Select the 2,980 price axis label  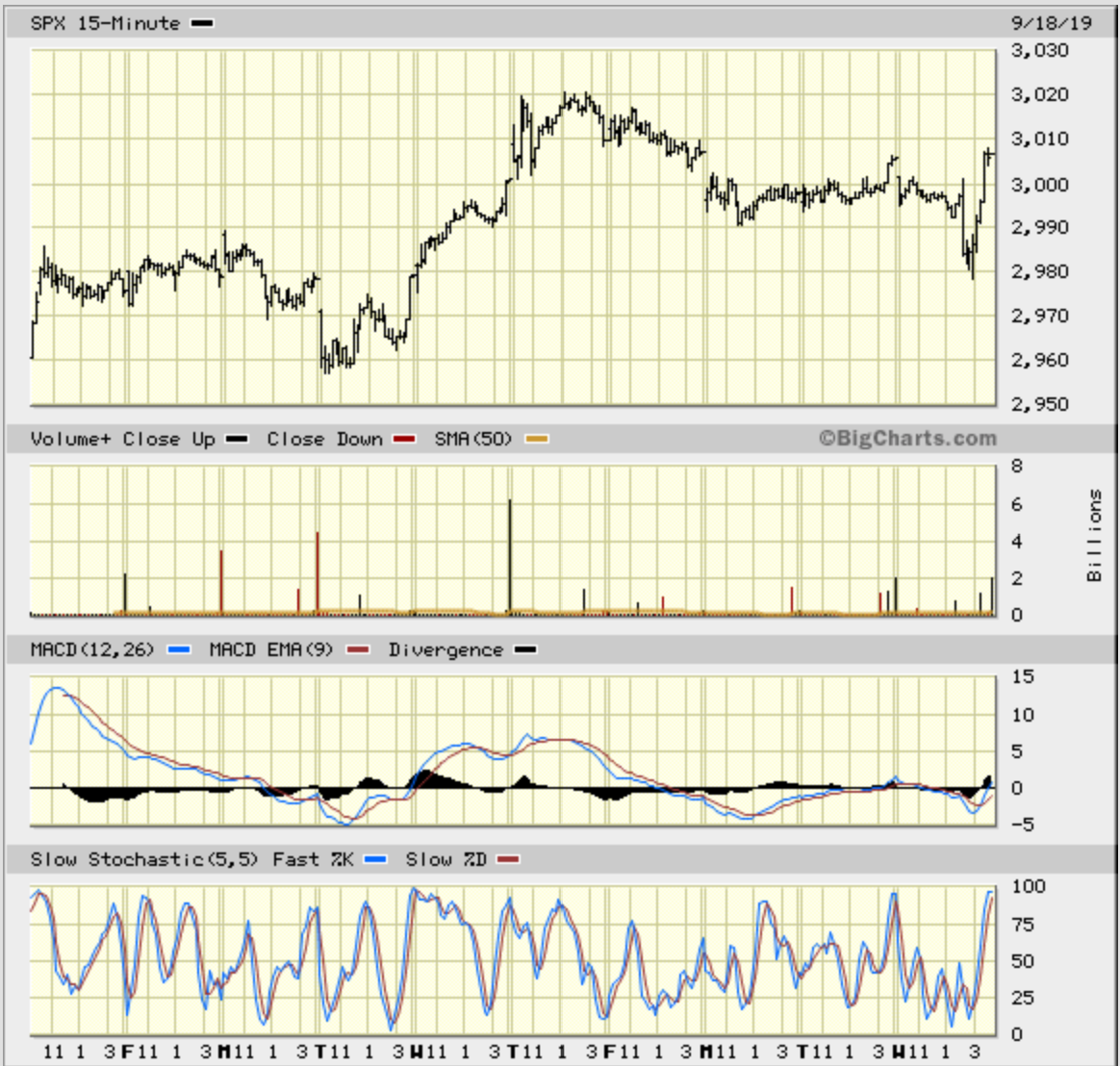pos(1040,272)
